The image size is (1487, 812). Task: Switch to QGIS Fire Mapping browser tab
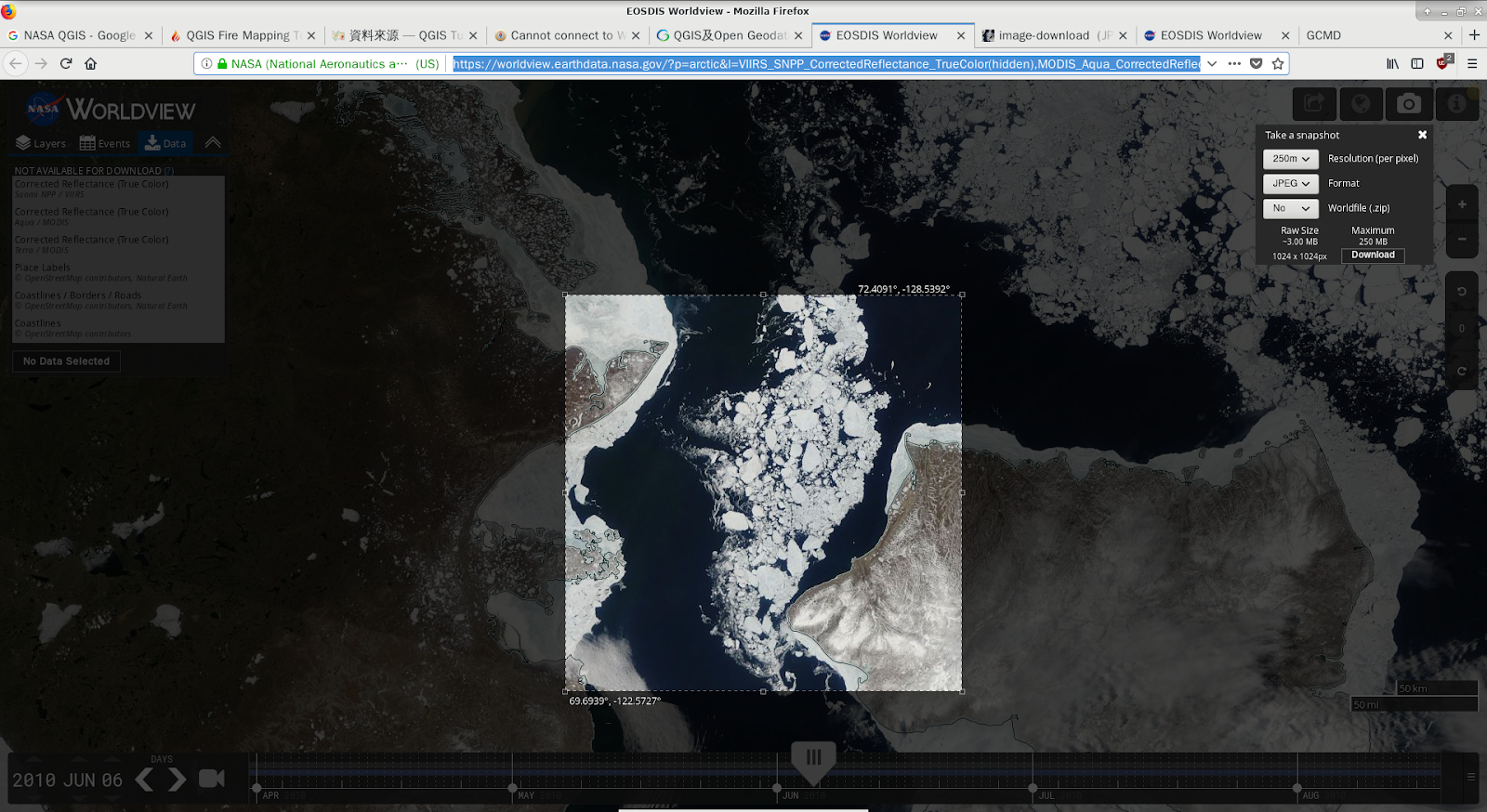click(243, 35)
